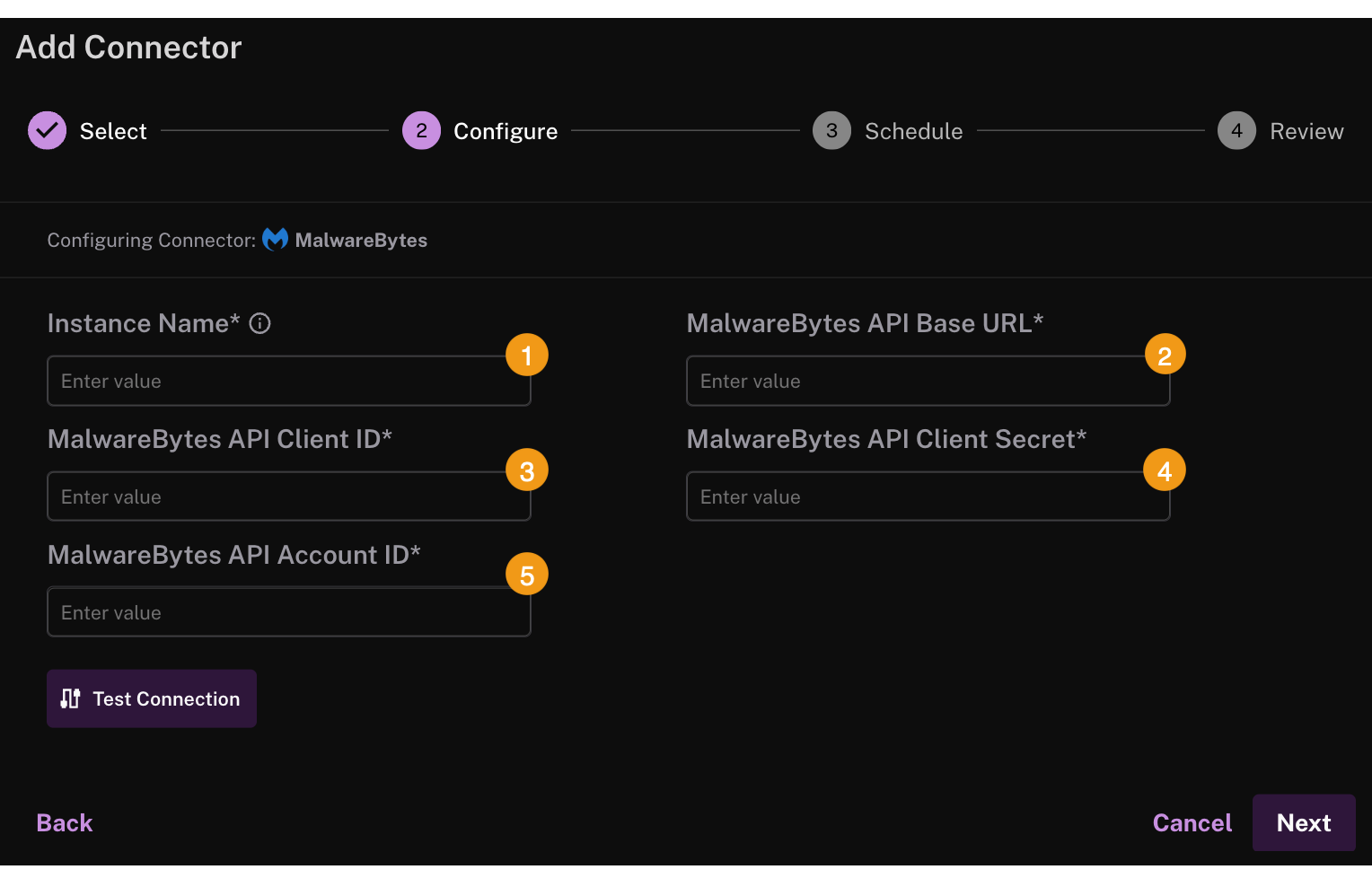Click the MalwareBytes API Base URL* label
The height and width of the screenshot is (887, 1372).
[865, 323]
